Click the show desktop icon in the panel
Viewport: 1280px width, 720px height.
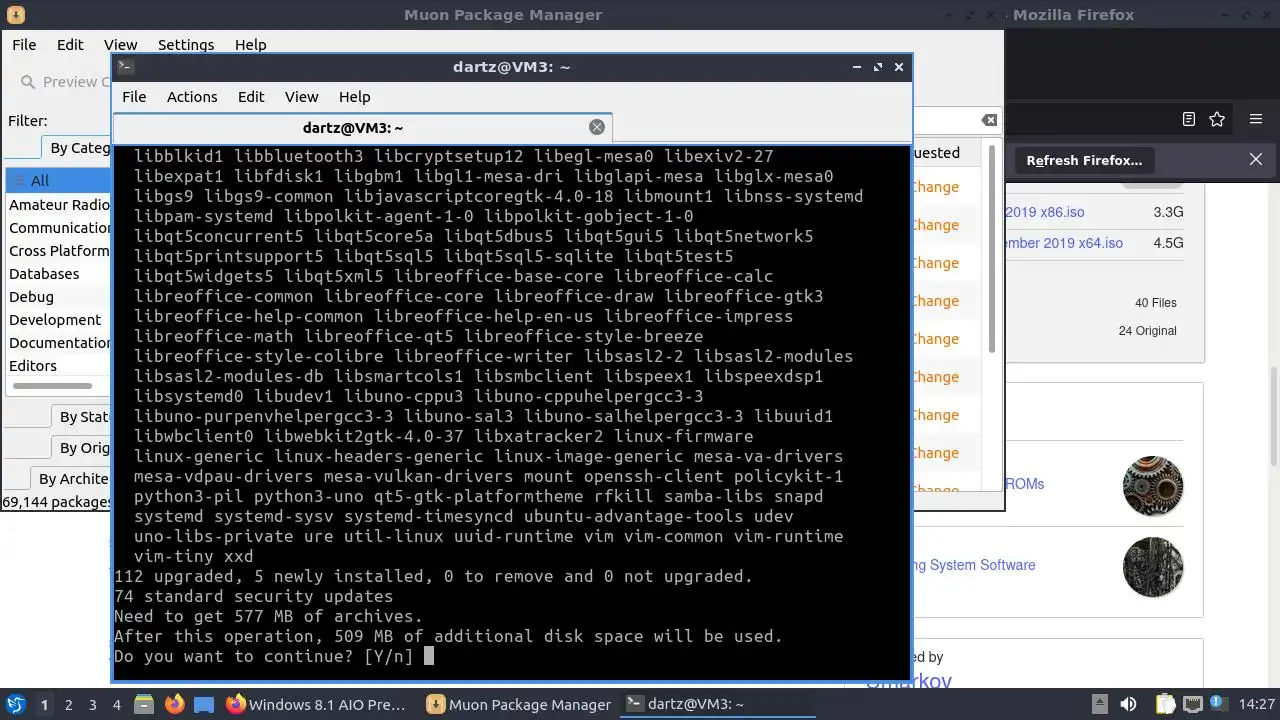(203, 704)
